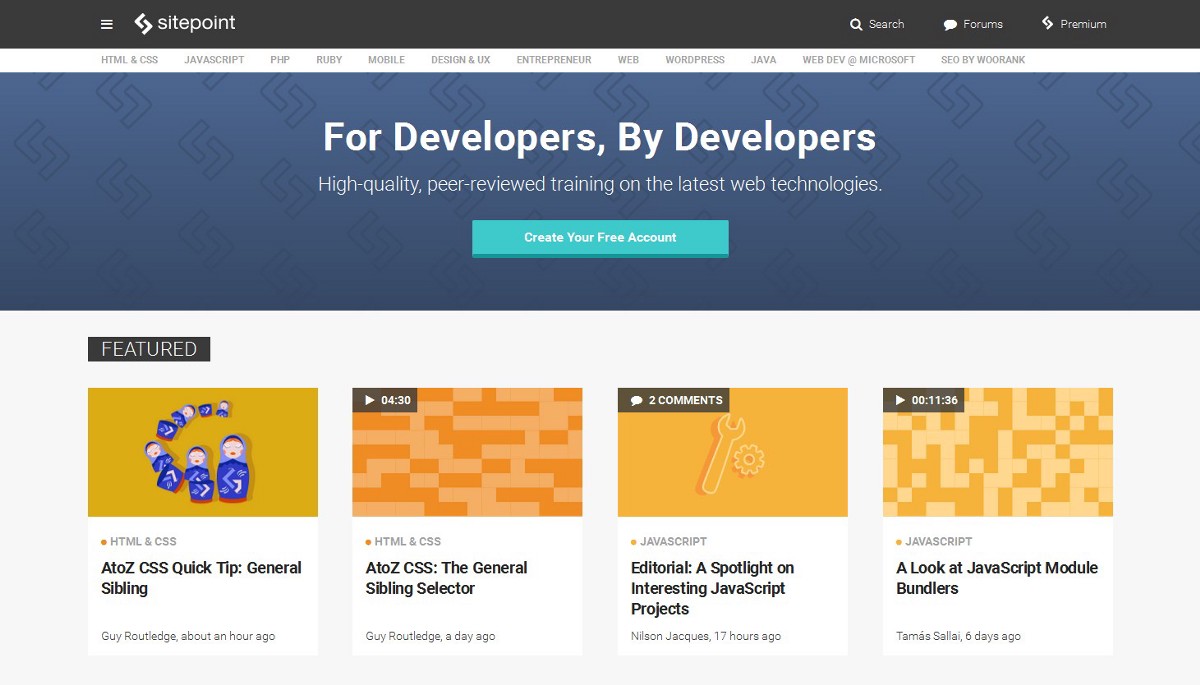Click the SitePoint logo icon
This screenshot has width=1200, height=685.
pyautogui.click(x=143, y=24)
